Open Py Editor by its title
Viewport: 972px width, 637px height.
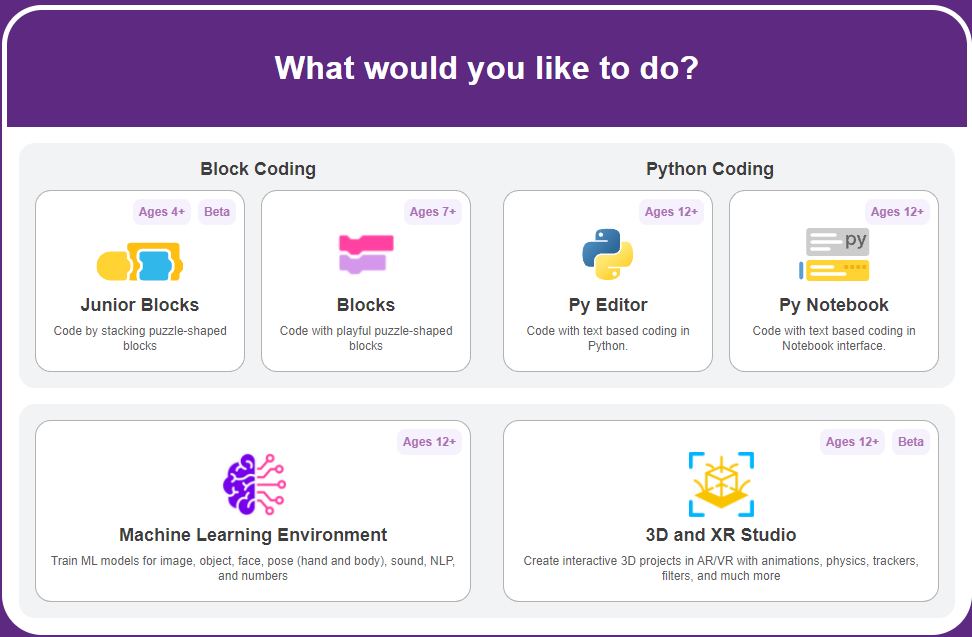[x=608, y=305]
